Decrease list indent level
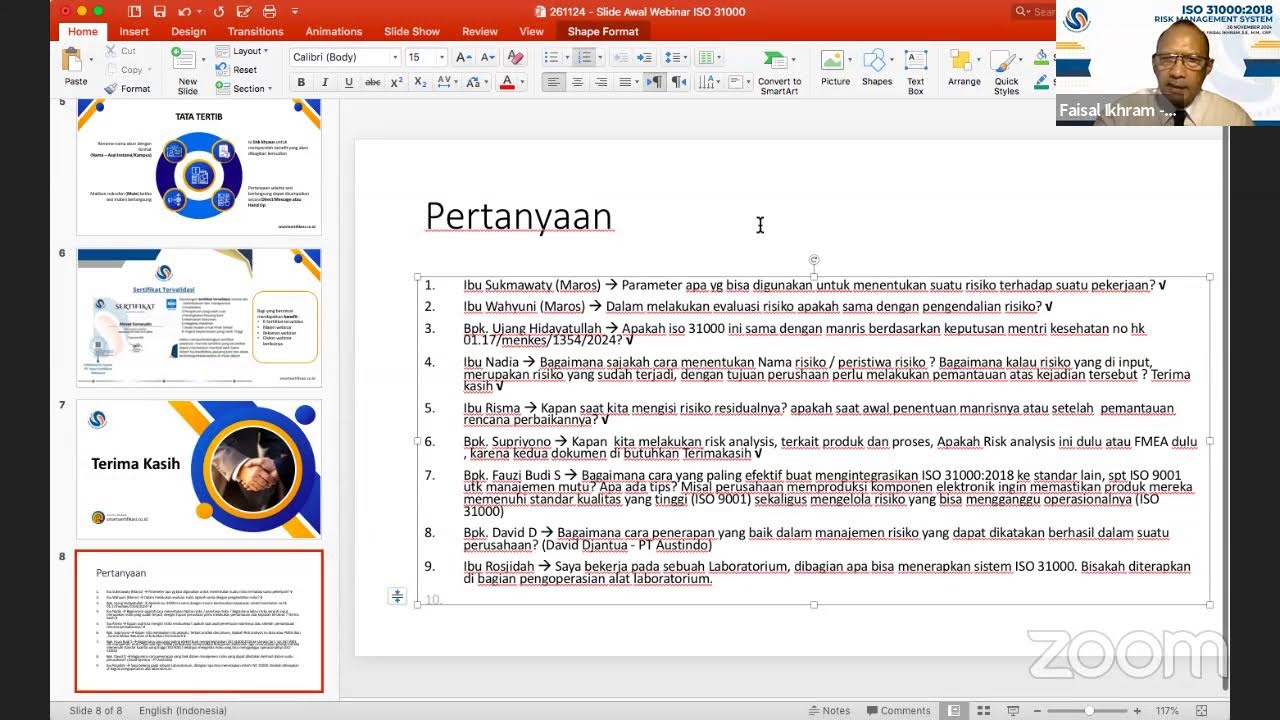Viewport: 1280px width, 720px height. pyautogui.click(x=620, y=58)
